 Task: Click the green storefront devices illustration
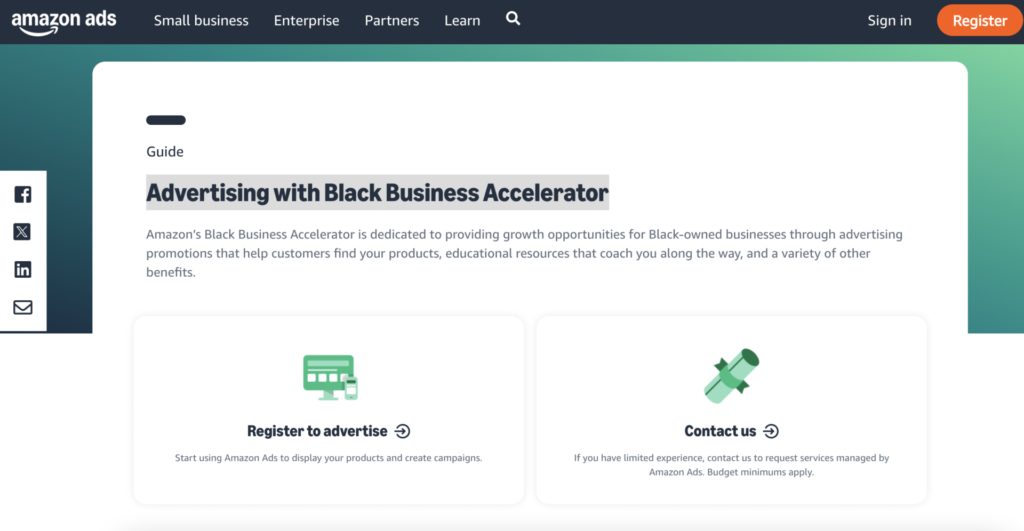click(x=329, y=377)
